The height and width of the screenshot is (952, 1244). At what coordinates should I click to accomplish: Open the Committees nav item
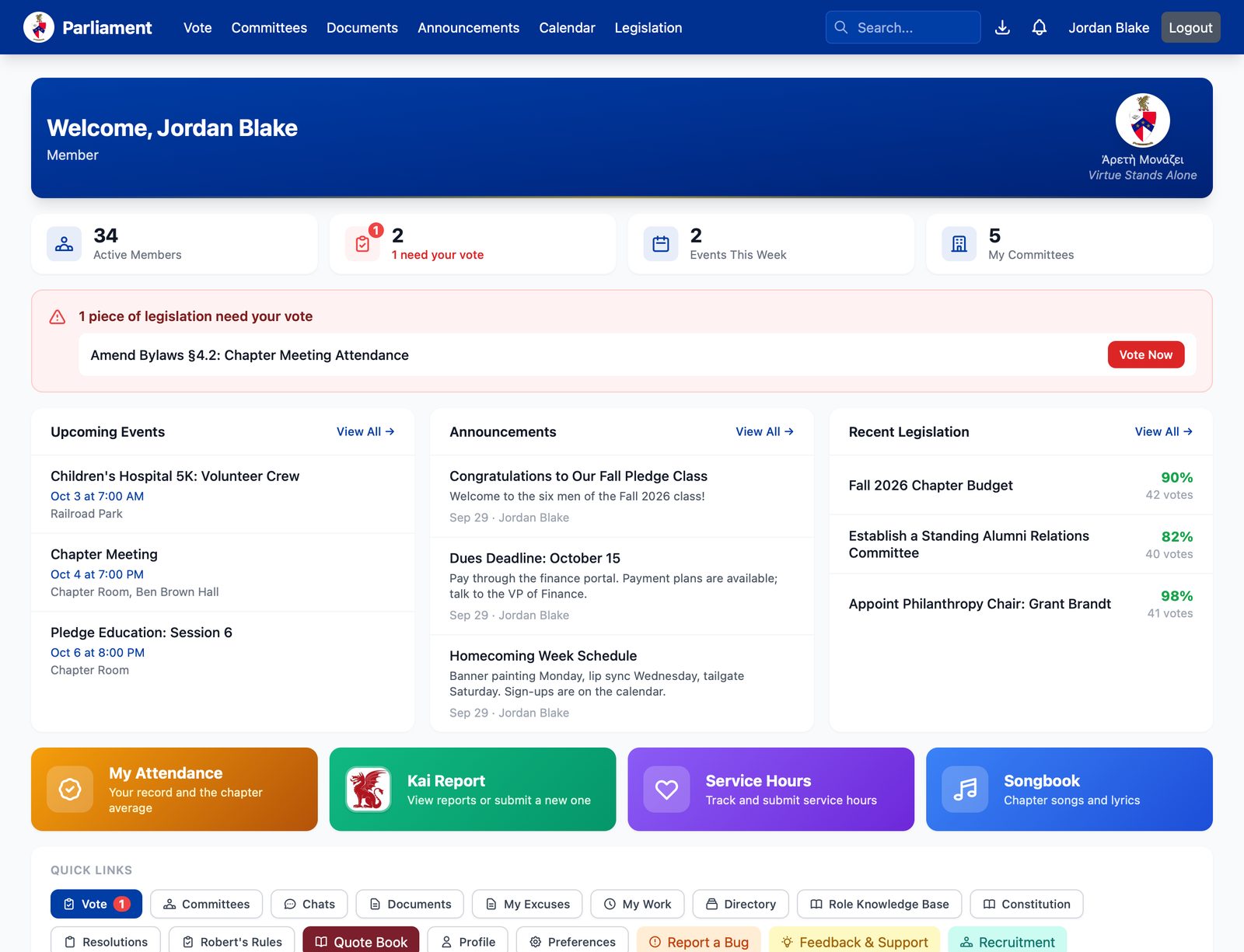point(269,27)
